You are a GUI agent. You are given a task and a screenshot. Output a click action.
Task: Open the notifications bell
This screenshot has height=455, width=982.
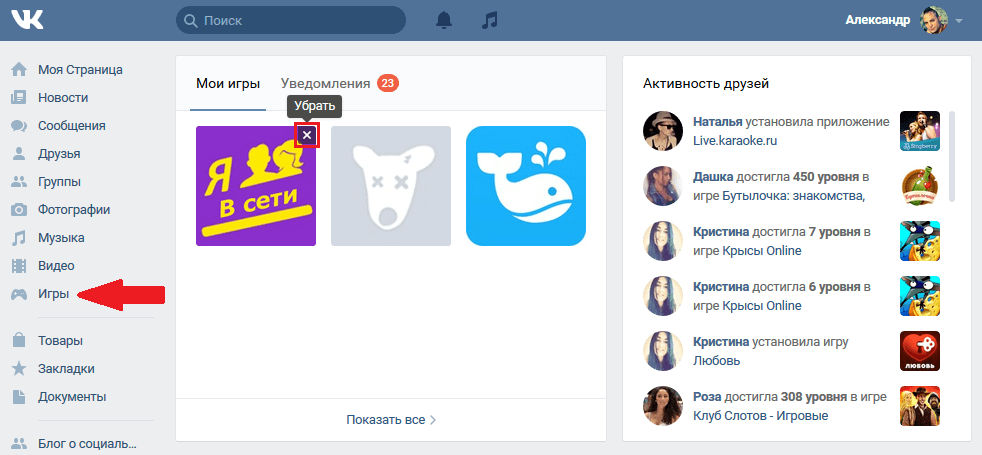click(x=444, y=20)
